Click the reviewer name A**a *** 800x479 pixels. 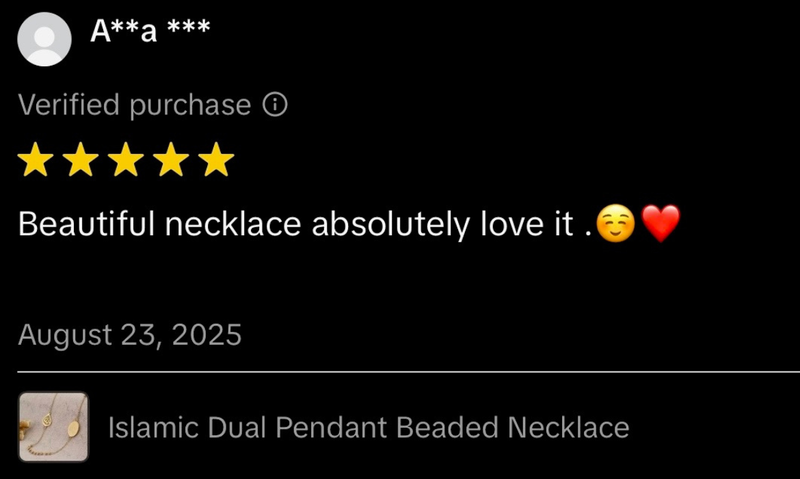click(150, 31)
